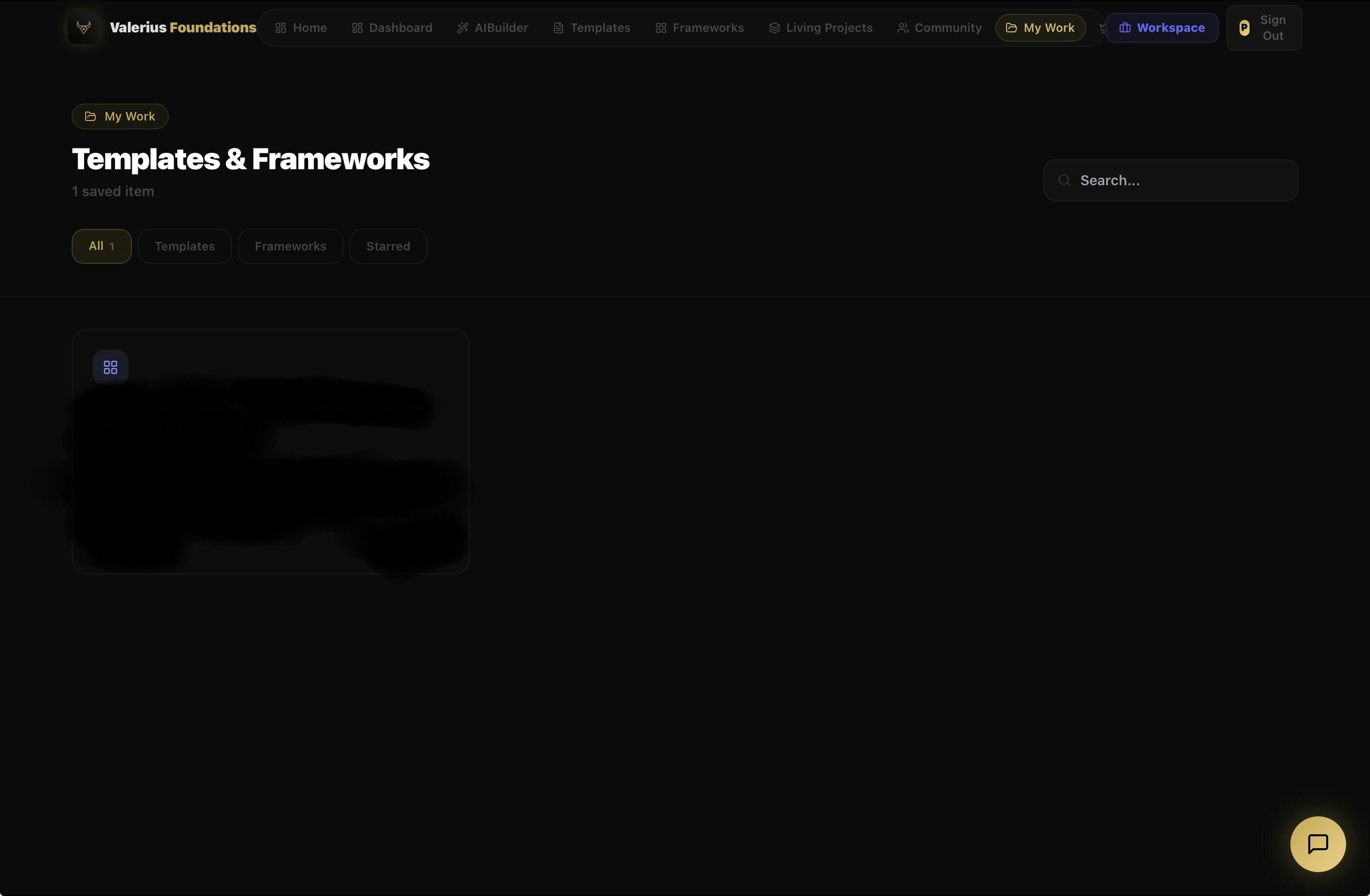Show only the Frameworks filter
This screenshot has width=1370, height=896.
290,246
